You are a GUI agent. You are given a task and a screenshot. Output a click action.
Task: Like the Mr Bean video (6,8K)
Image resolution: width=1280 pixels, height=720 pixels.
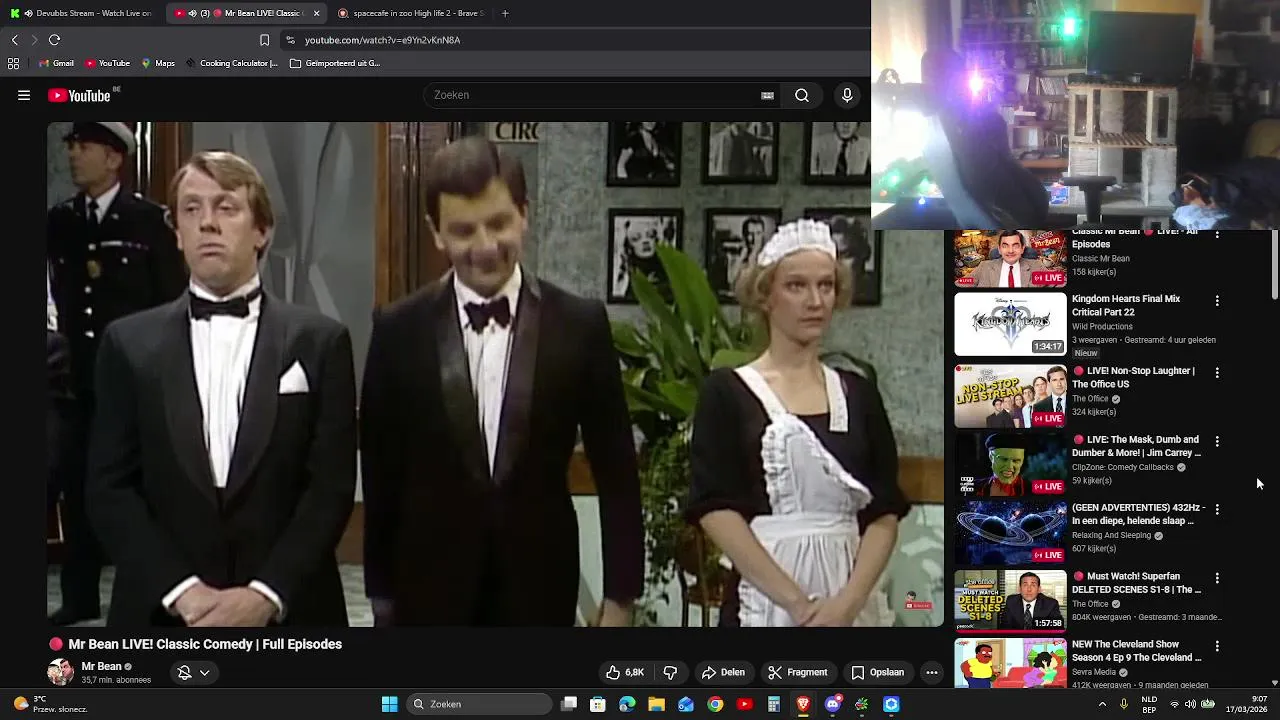(x=625, y=672)
